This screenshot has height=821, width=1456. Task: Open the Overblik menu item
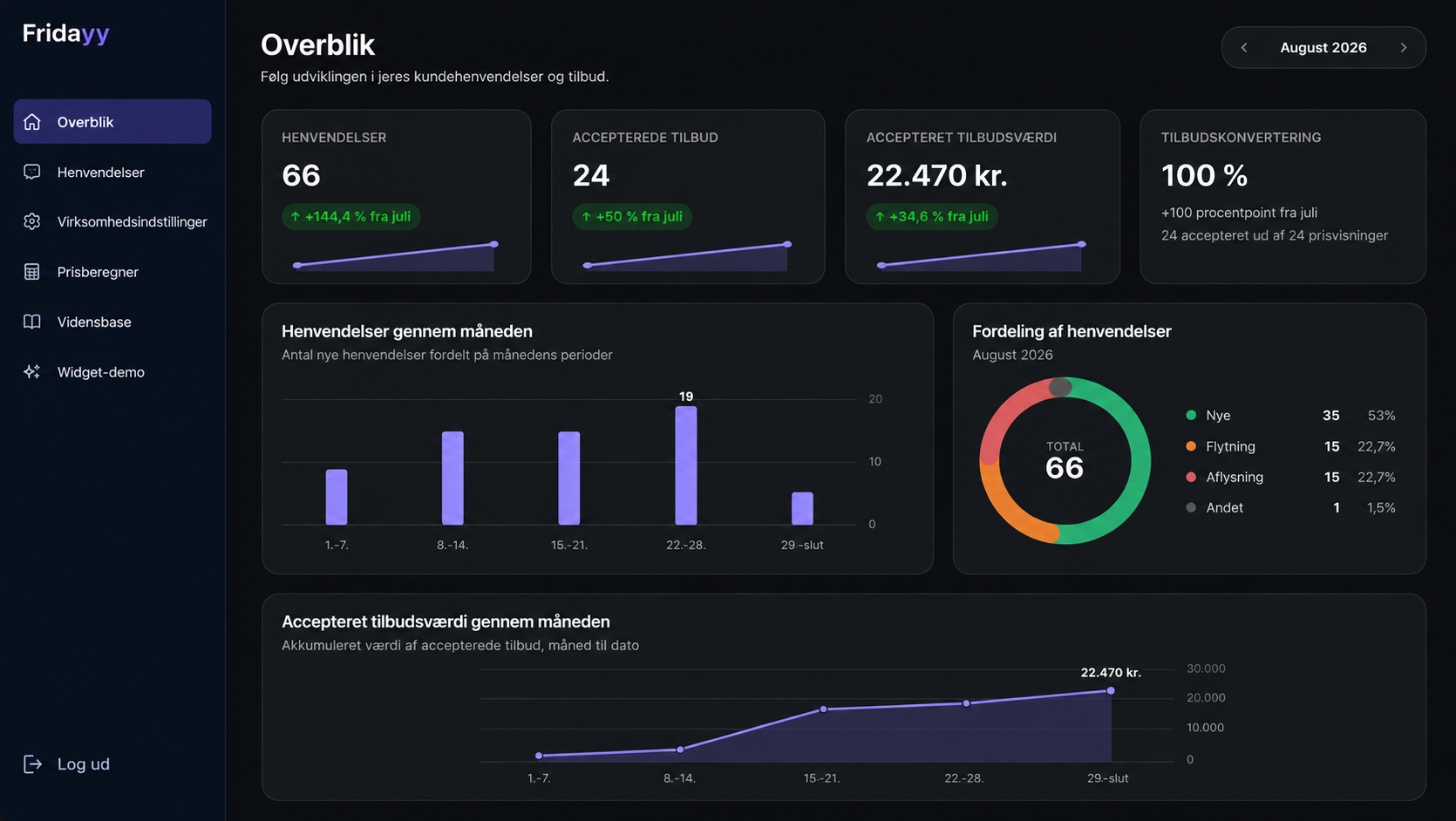tap(112, 121)
